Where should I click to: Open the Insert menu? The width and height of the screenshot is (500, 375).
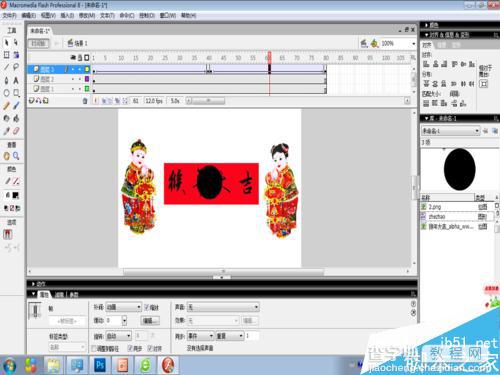click(x=67, y=16)
